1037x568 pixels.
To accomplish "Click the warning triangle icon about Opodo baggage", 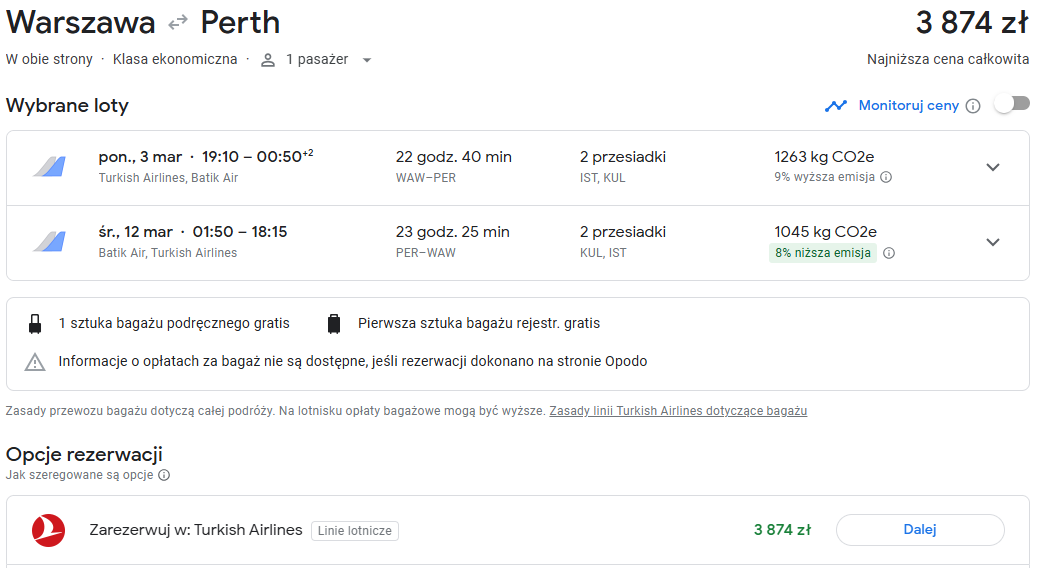I will (35, 362).
